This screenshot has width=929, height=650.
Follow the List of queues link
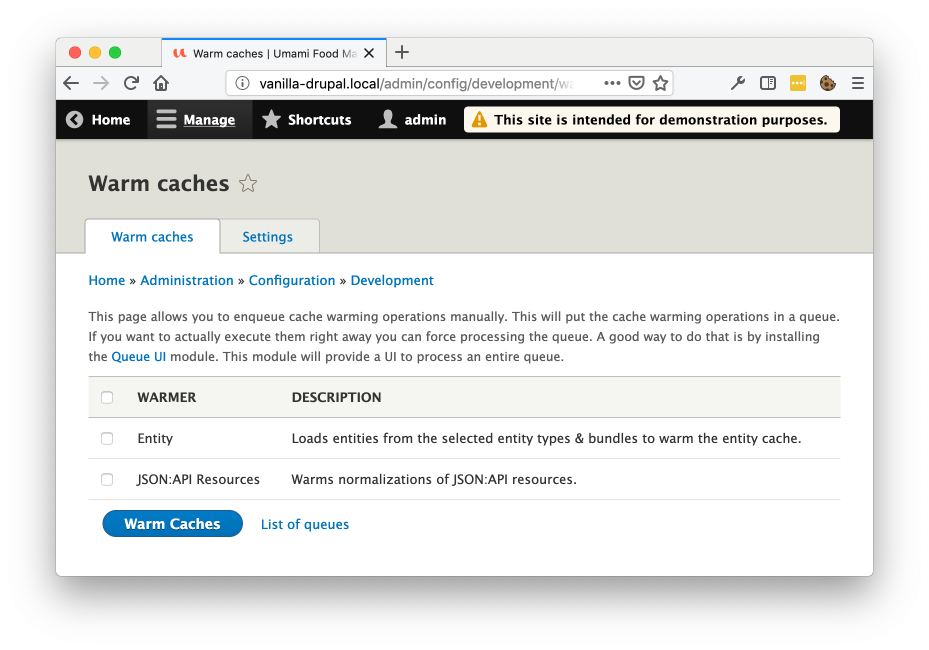coord(305,524)
